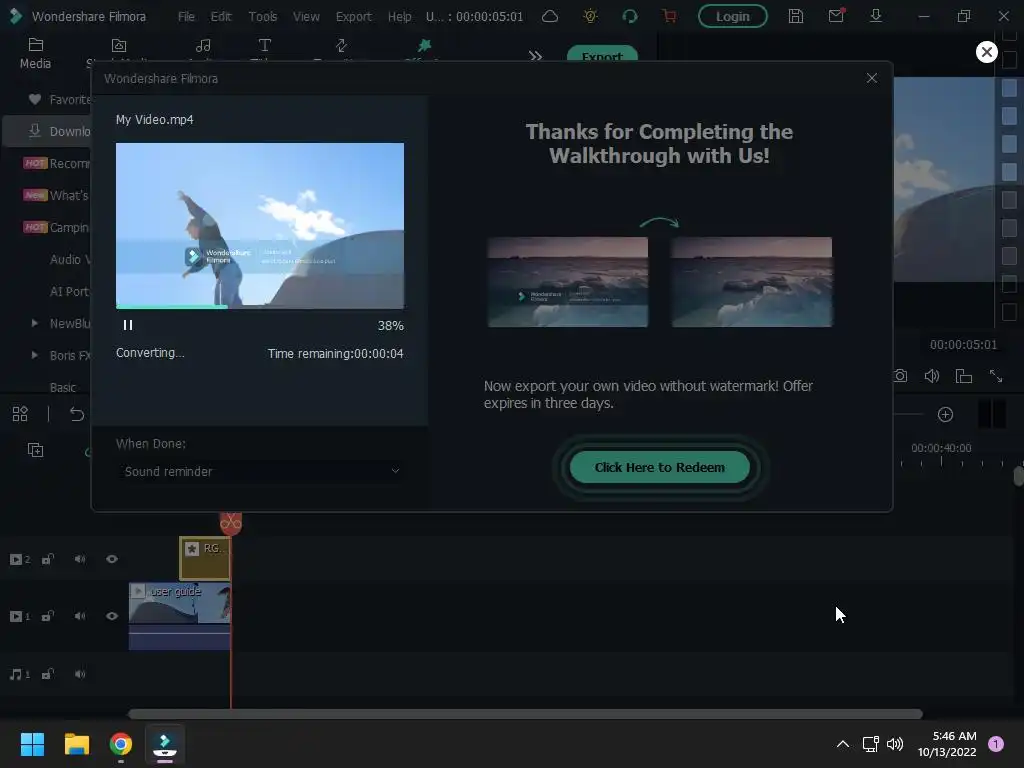The height and width of the screenshot is (768, 1024).
Task: Show hidden system tray icons
Action: coord(842,744)
